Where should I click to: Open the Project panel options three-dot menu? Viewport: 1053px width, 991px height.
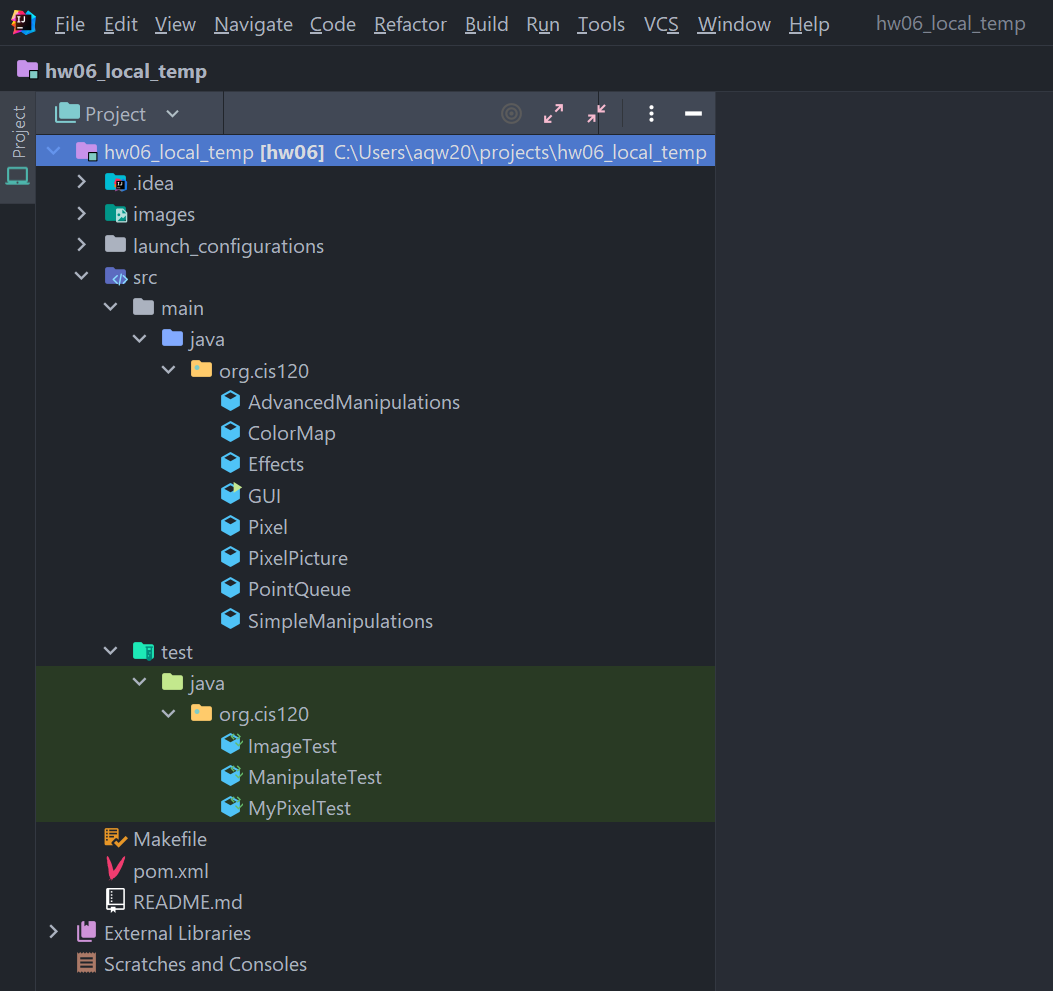tap(651, 113)
